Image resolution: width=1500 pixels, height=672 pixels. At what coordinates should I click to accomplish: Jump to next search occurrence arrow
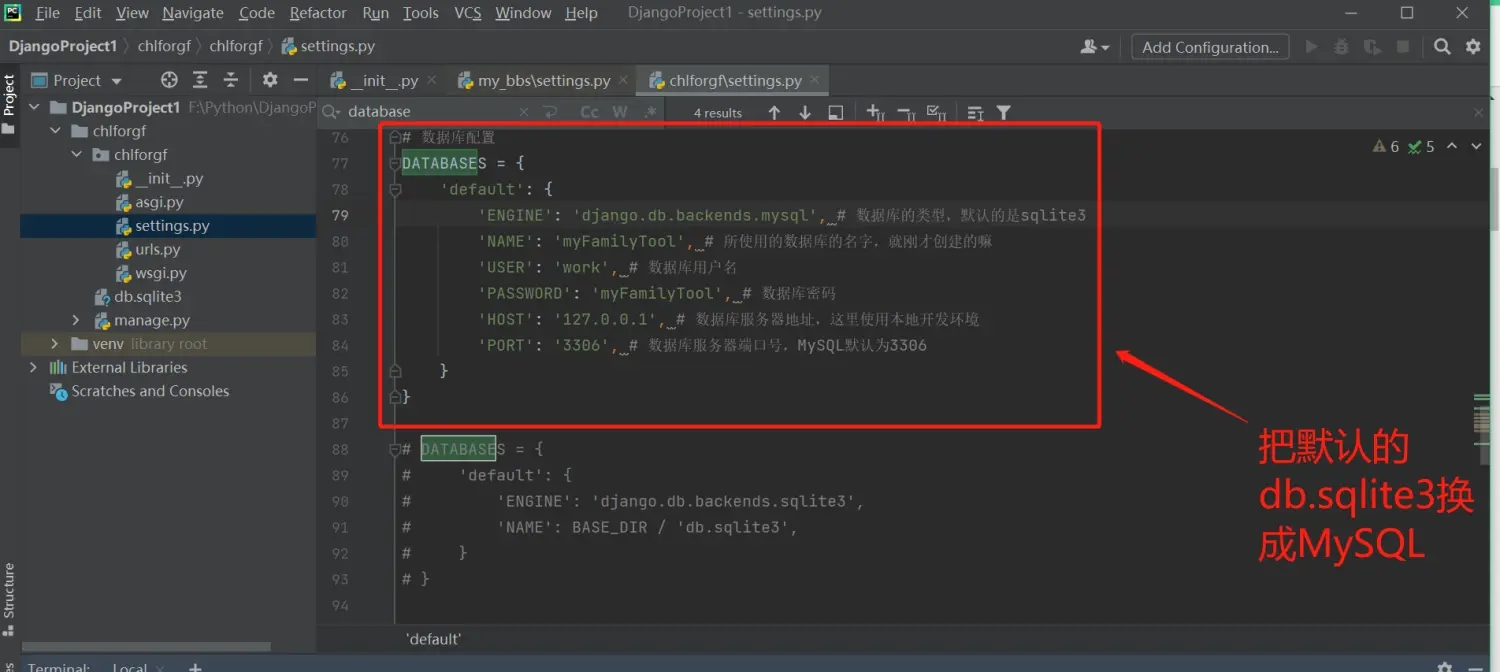click(805, 112)
